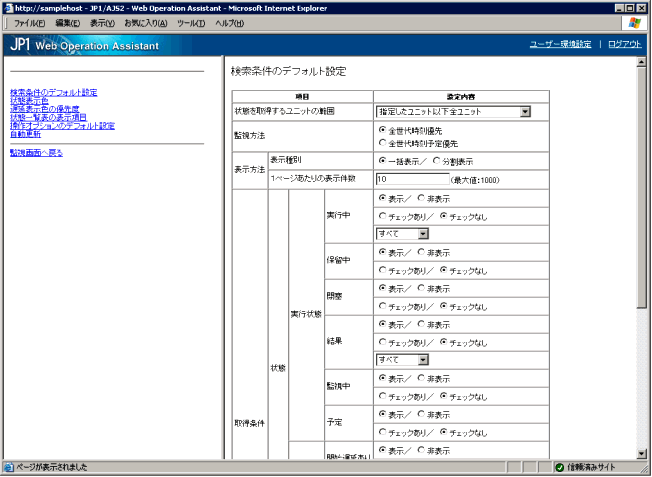
Task: Click the 実行状態 cell label
Action: [x=306, y=314]
